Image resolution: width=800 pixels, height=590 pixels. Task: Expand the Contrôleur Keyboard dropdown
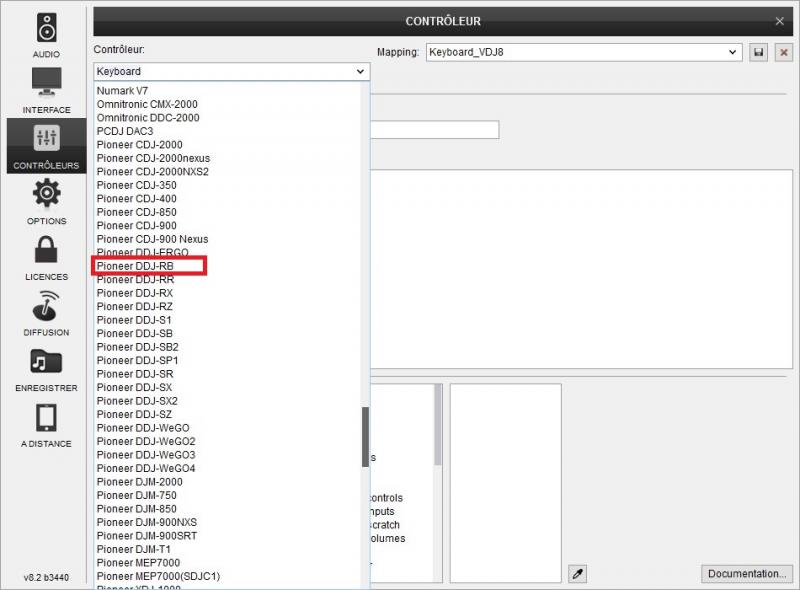[x=231, y=72]
